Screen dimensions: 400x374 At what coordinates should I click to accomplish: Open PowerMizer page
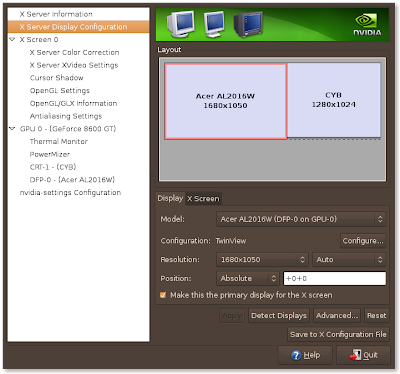50,154
